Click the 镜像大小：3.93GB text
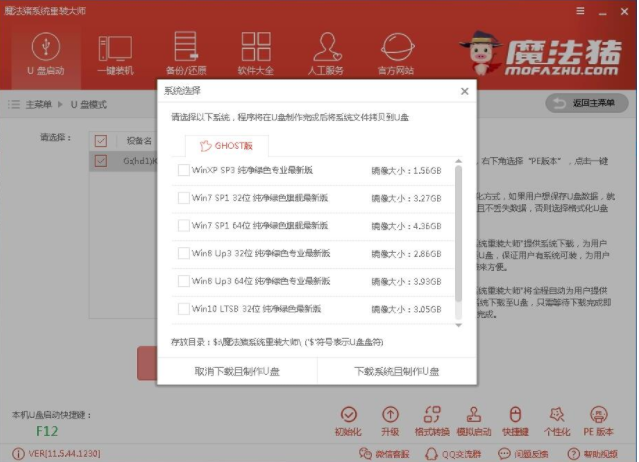Viewport: 639px width, 462px height. [x=406, y=282]
